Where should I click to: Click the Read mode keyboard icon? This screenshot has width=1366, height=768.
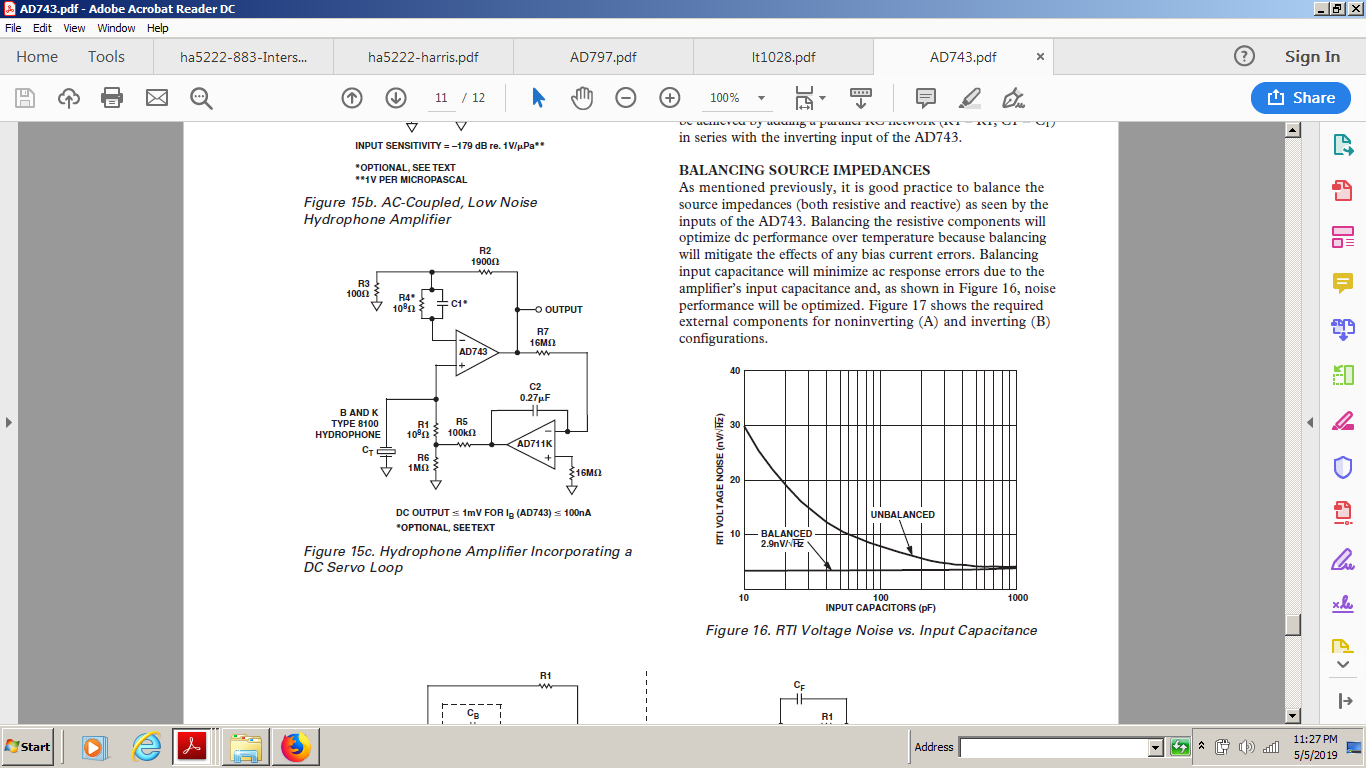coord(861,98)
